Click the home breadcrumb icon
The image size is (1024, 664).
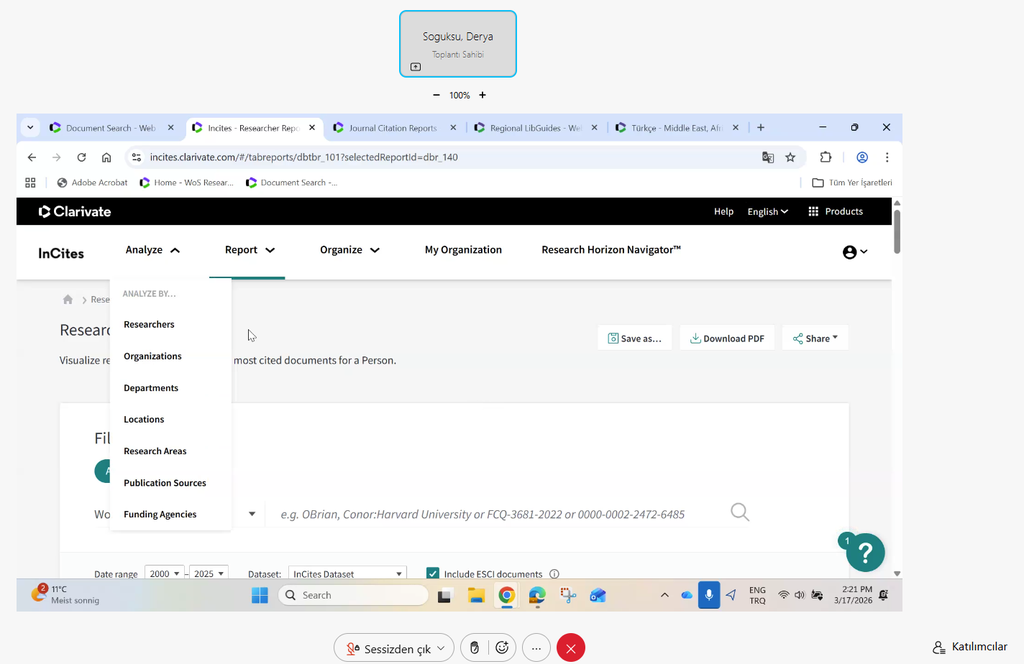(68, 299)
